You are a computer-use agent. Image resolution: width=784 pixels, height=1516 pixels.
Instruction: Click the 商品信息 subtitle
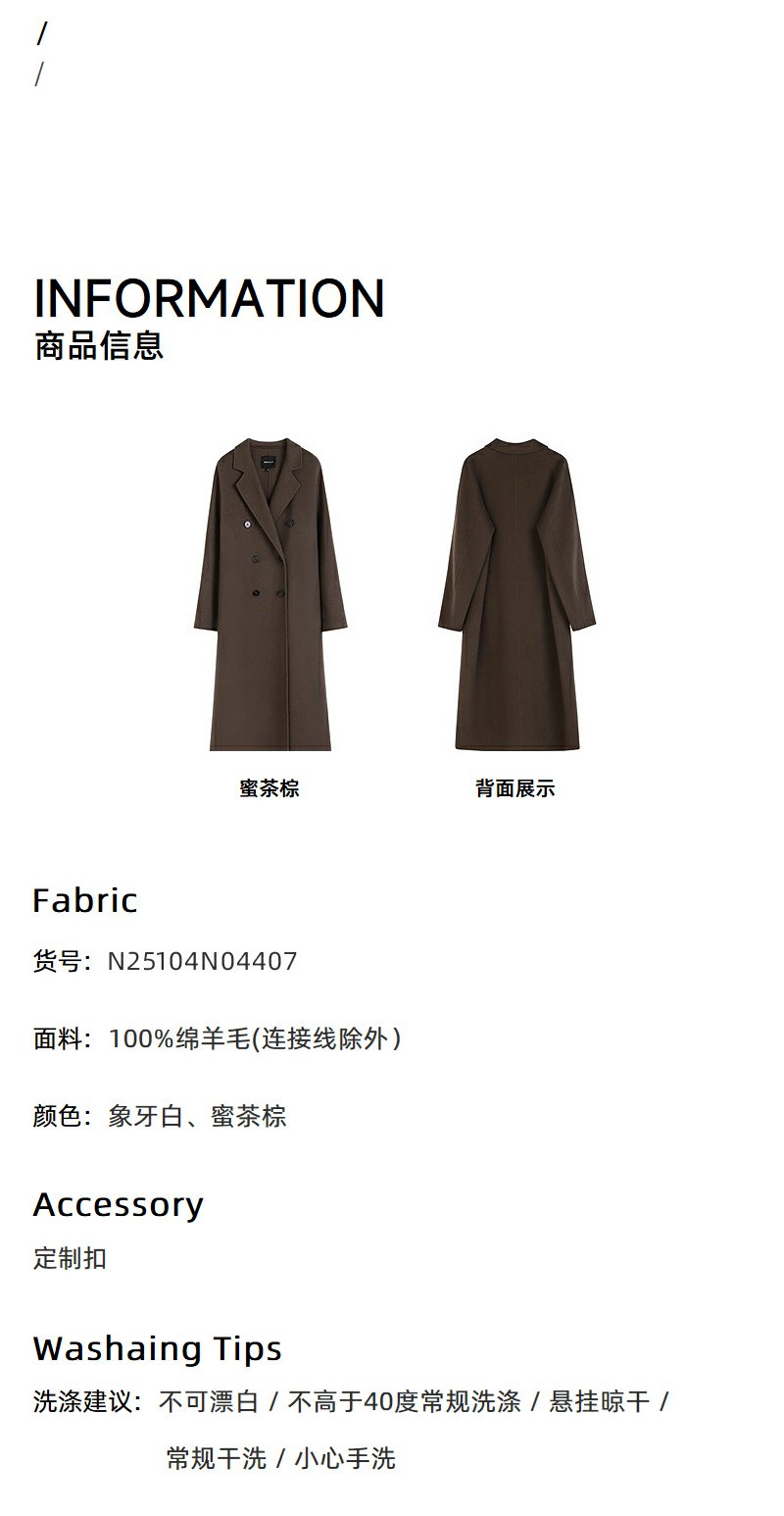99,346
